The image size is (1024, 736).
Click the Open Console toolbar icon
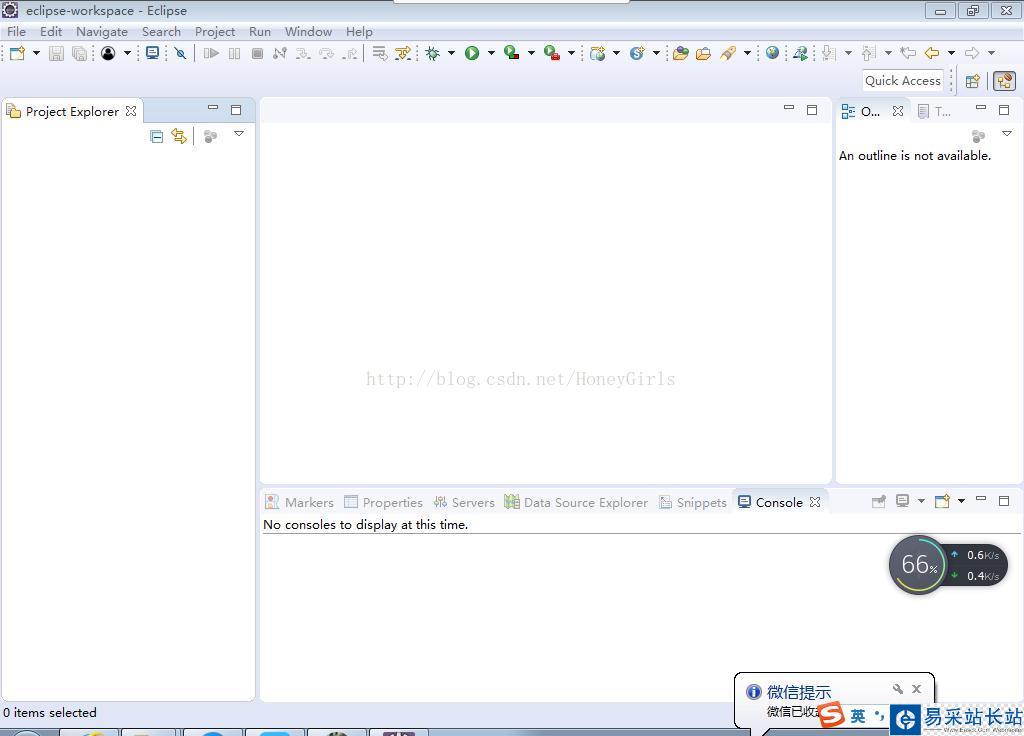(942, 501)
